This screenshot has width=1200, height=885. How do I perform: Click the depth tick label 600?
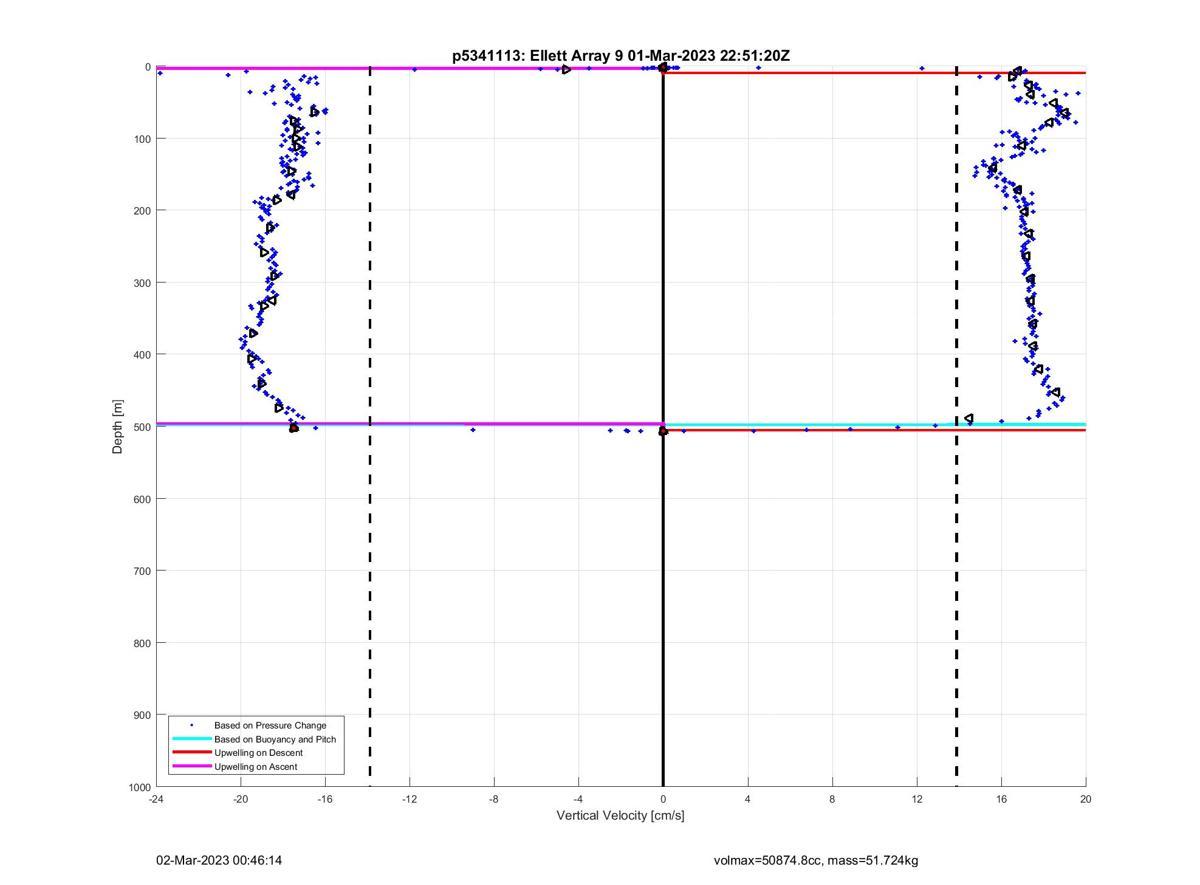tap(142, 499)
